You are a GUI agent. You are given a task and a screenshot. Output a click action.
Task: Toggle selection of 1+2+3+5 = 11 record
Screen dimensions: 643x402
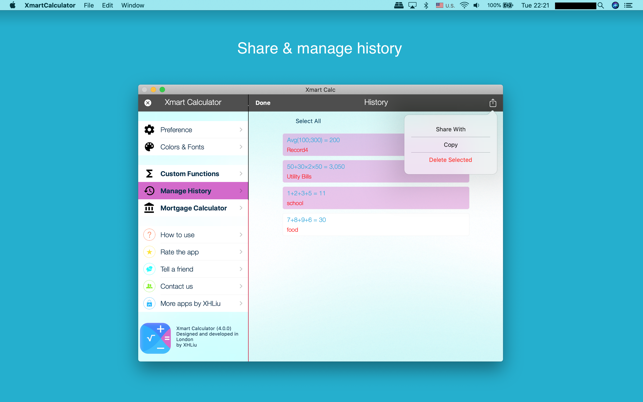point(376,198)
